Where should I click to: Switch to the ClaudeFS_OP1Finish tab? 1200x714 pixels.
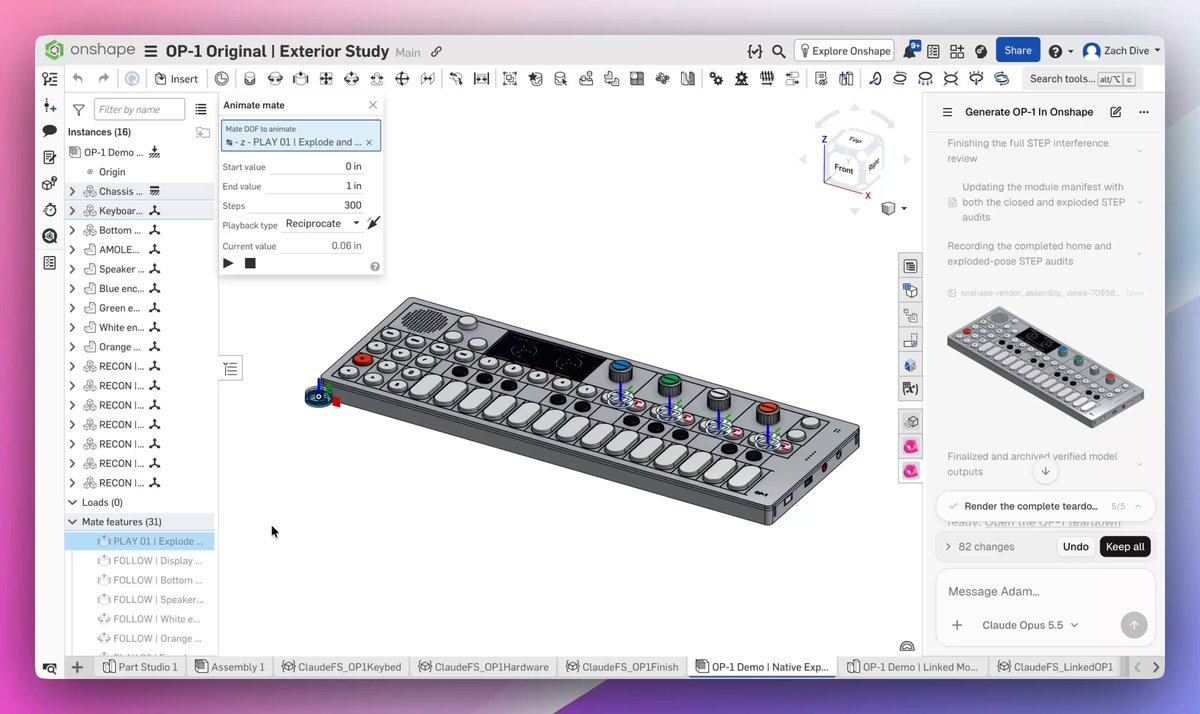tap(621, 667)
